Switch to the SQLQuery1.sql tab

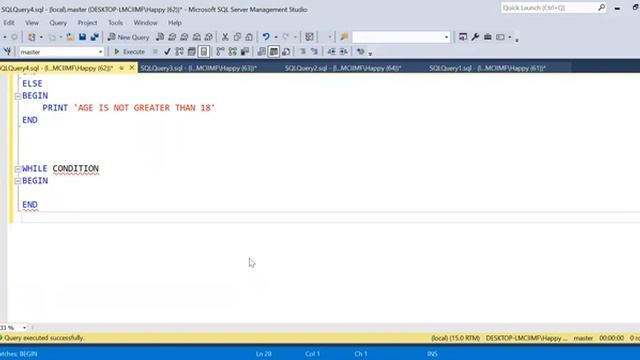pyautogui.click(x=488, y=68)
